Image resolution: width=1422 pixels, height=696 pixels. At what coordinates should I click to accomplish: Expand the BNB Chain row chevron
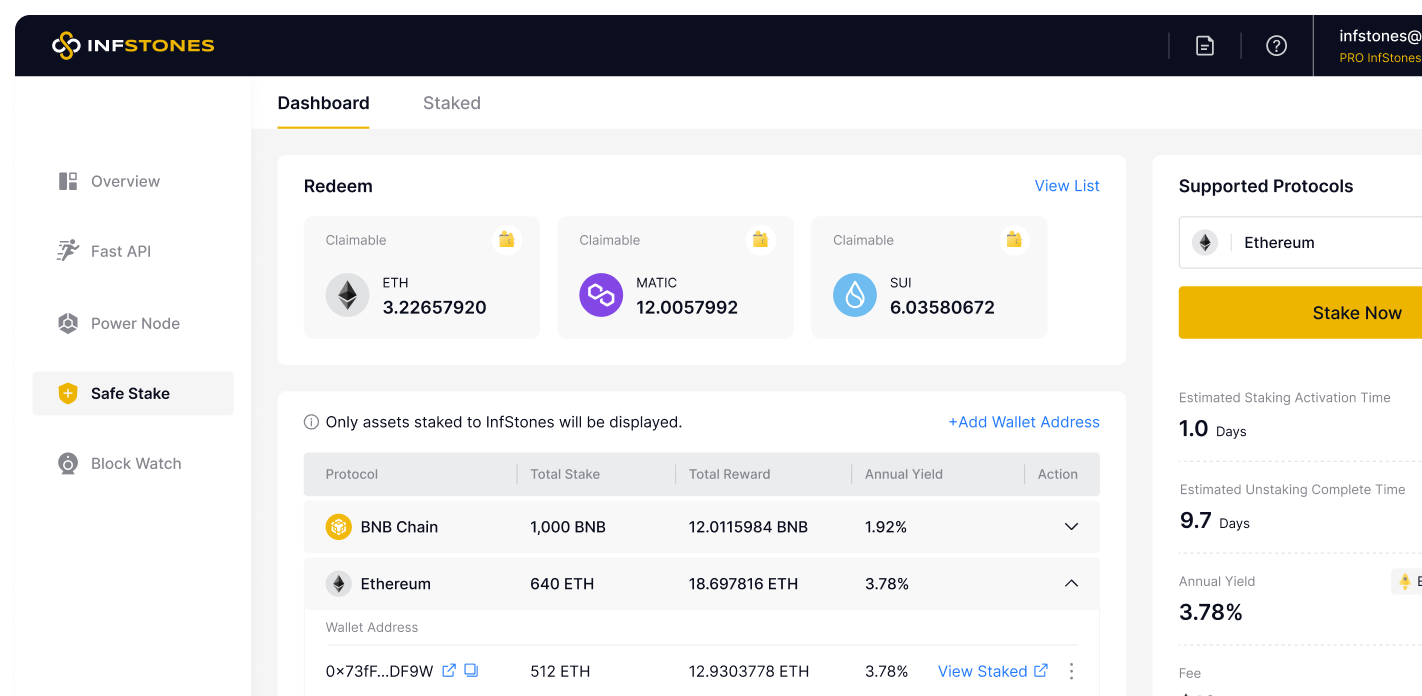(1071, 527)
